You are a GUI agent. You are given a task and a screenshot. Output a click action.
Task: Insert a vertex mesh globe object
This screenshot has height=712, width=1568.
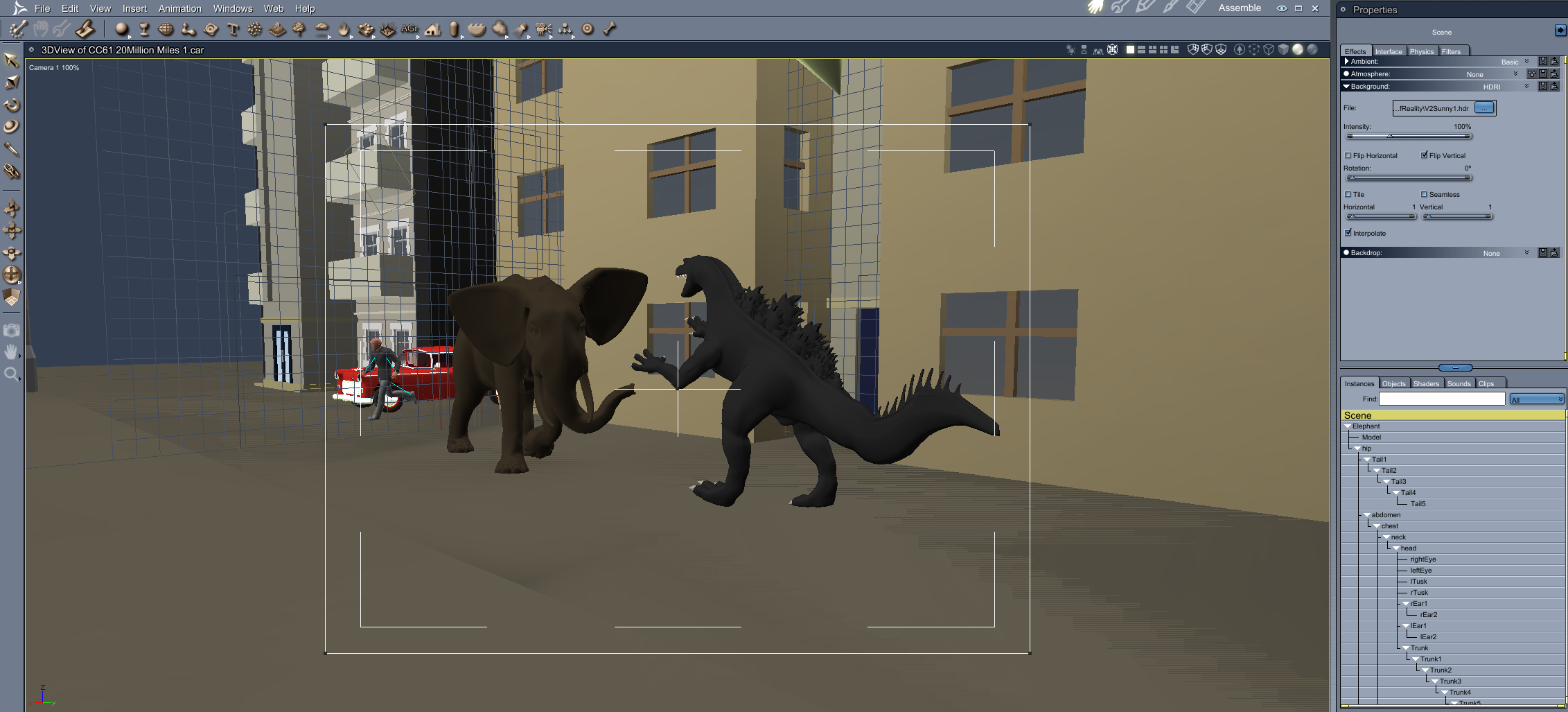pos(166,29)
